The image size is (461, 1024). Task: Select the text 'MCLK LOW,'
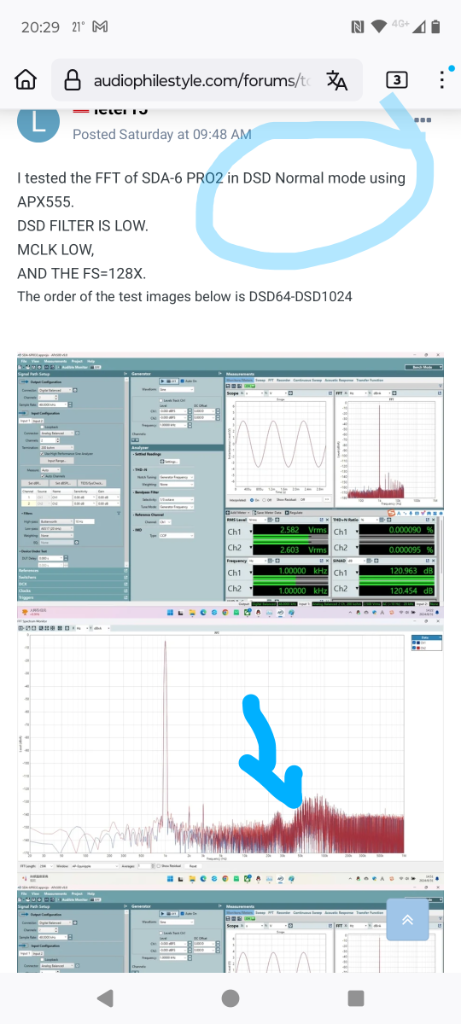pos(56,249)
